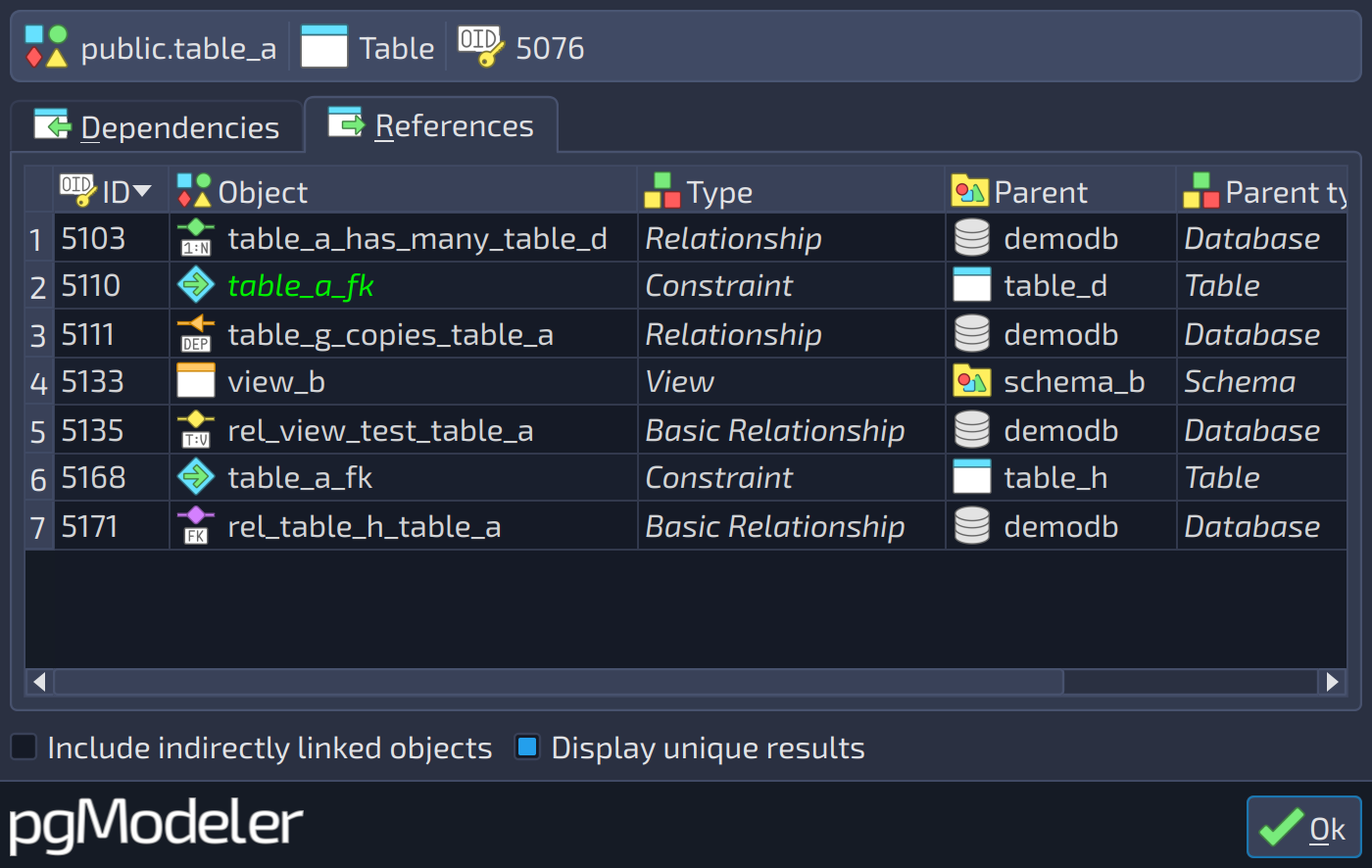Click the DEP icon beside table_g_copies_table_a
1372x868 pixels.
coord(196,334)
